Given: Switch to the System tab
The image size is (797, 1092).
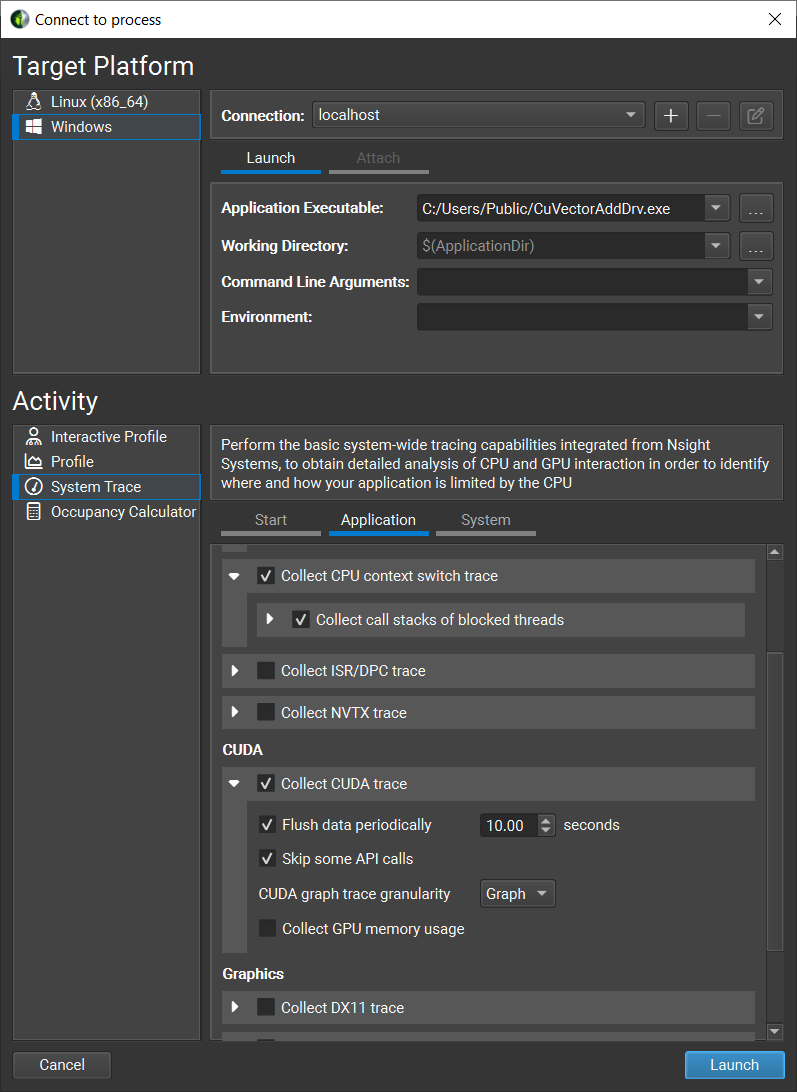Looking at the screenshot, I should tap(486, 520).
